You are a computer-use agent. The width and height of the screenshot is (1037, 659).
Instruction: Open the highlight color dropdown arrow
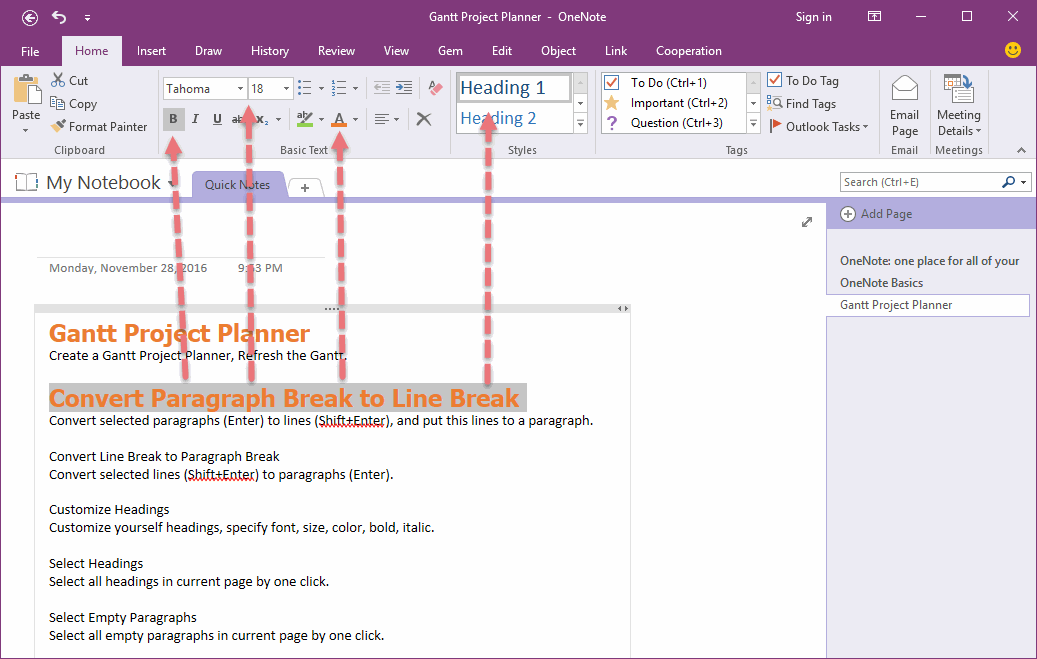(321, 120)
